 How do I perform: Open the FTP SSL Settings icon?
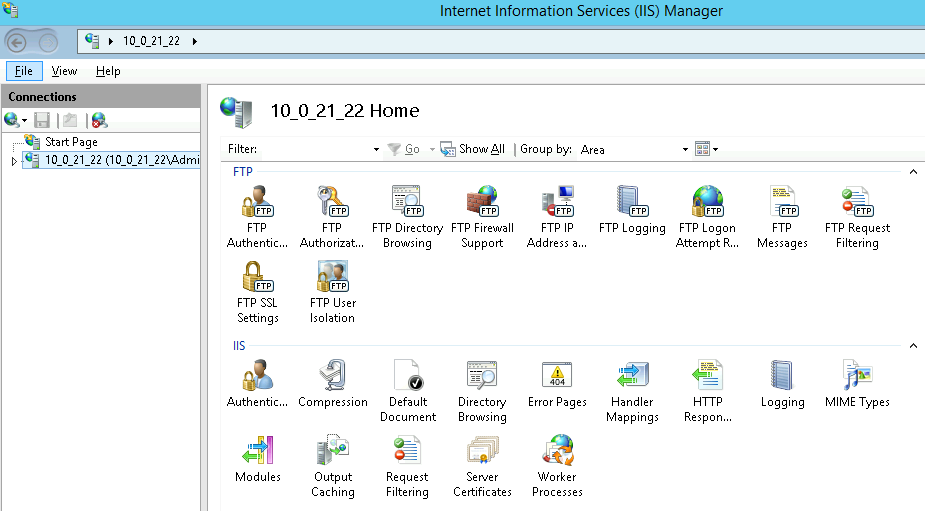257,292
